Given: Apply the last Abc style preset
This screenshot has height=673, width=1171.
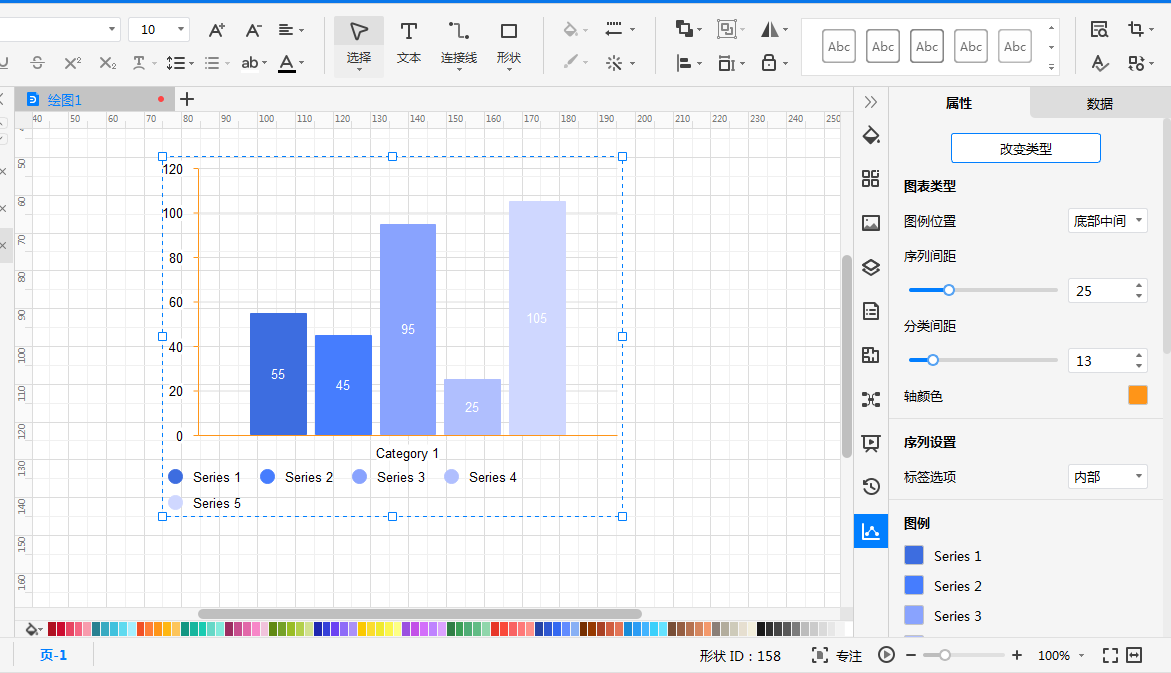Looking at the screenshot, I should click(1015, 46).
